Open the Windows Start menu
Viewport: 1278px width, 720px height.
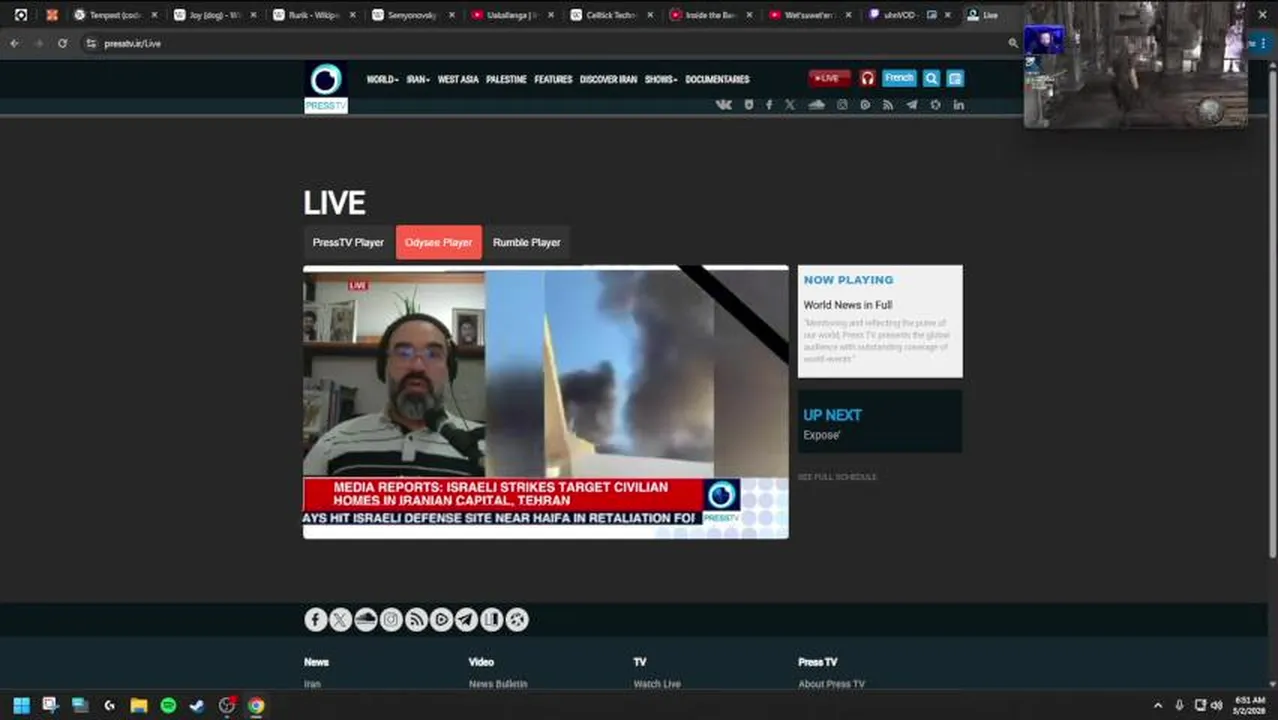coord(21,705)
